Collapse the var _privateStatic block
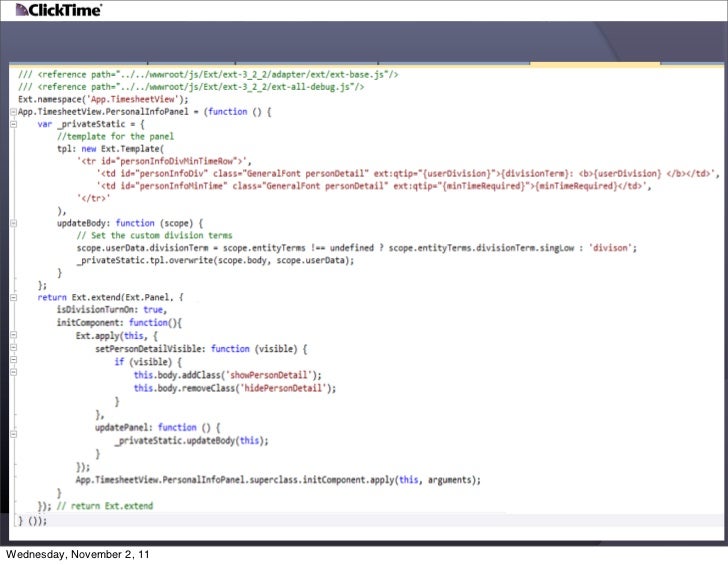728x565 pixels. pos(13,124)
